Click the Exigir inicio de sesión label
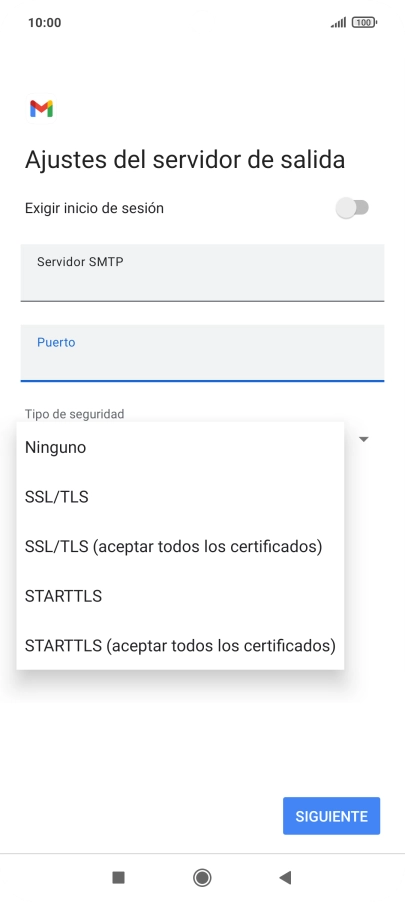 (x=94, y=208)
